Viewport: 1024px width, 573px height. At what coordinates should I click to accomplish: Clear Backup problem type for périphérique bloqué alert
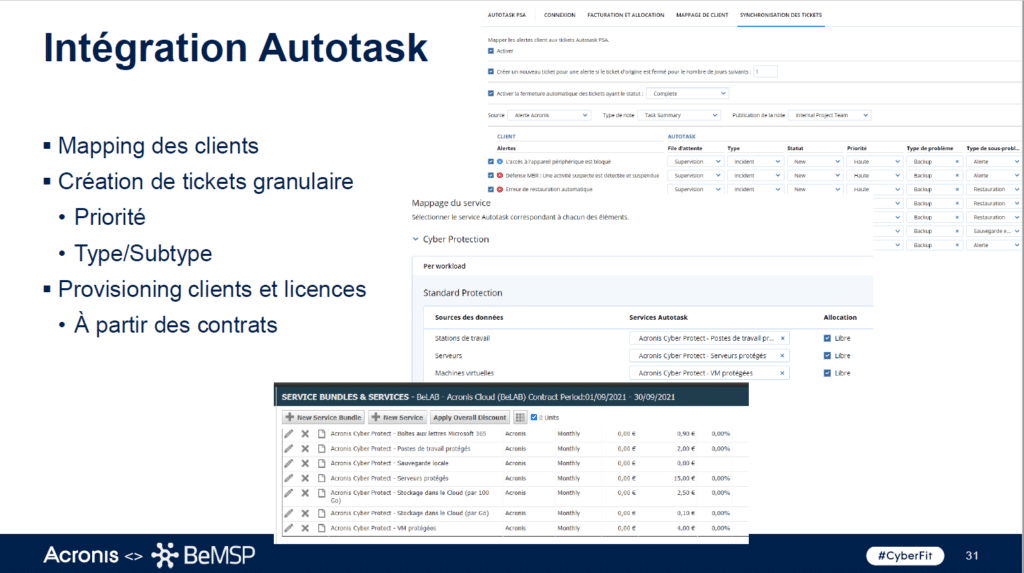pos(957,161)
